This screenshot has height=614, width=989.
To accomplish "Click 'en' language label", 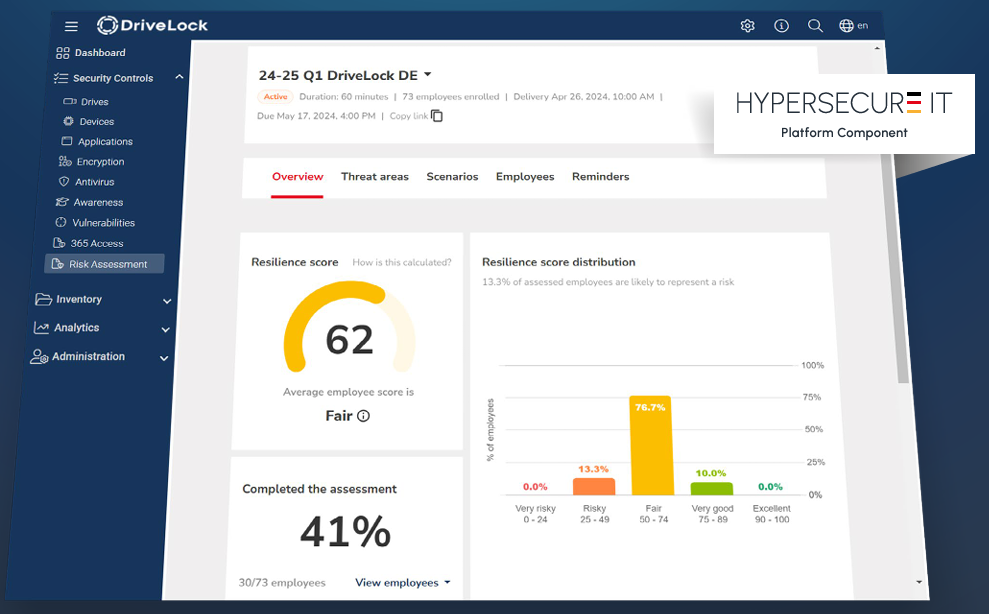I will coord(862,25).
